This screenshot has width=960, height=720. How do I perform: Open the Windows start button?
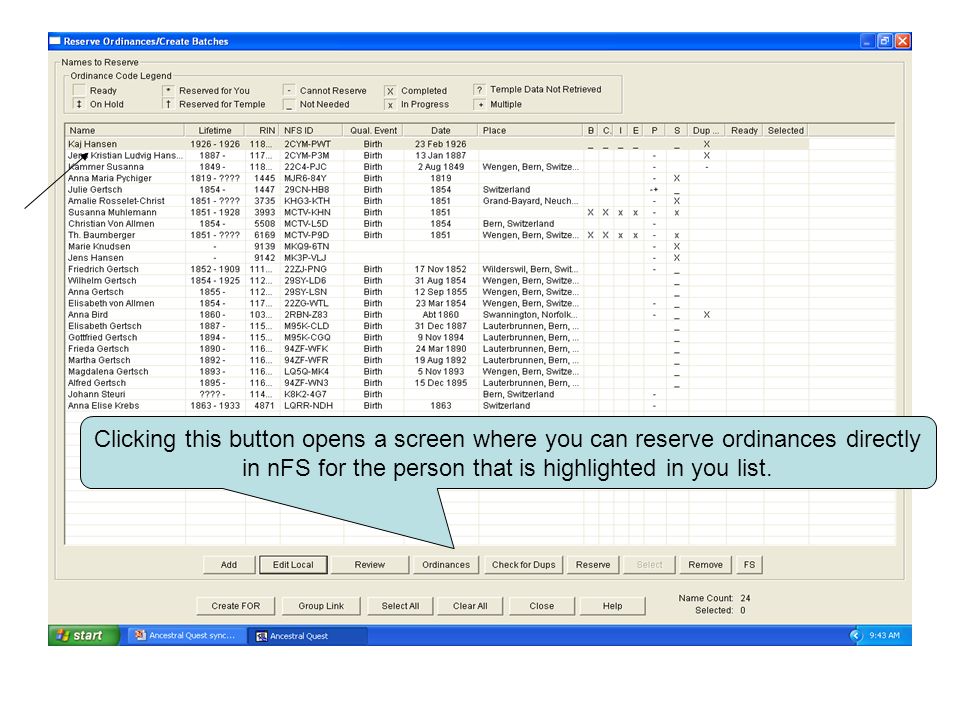[x=84, y=636]
